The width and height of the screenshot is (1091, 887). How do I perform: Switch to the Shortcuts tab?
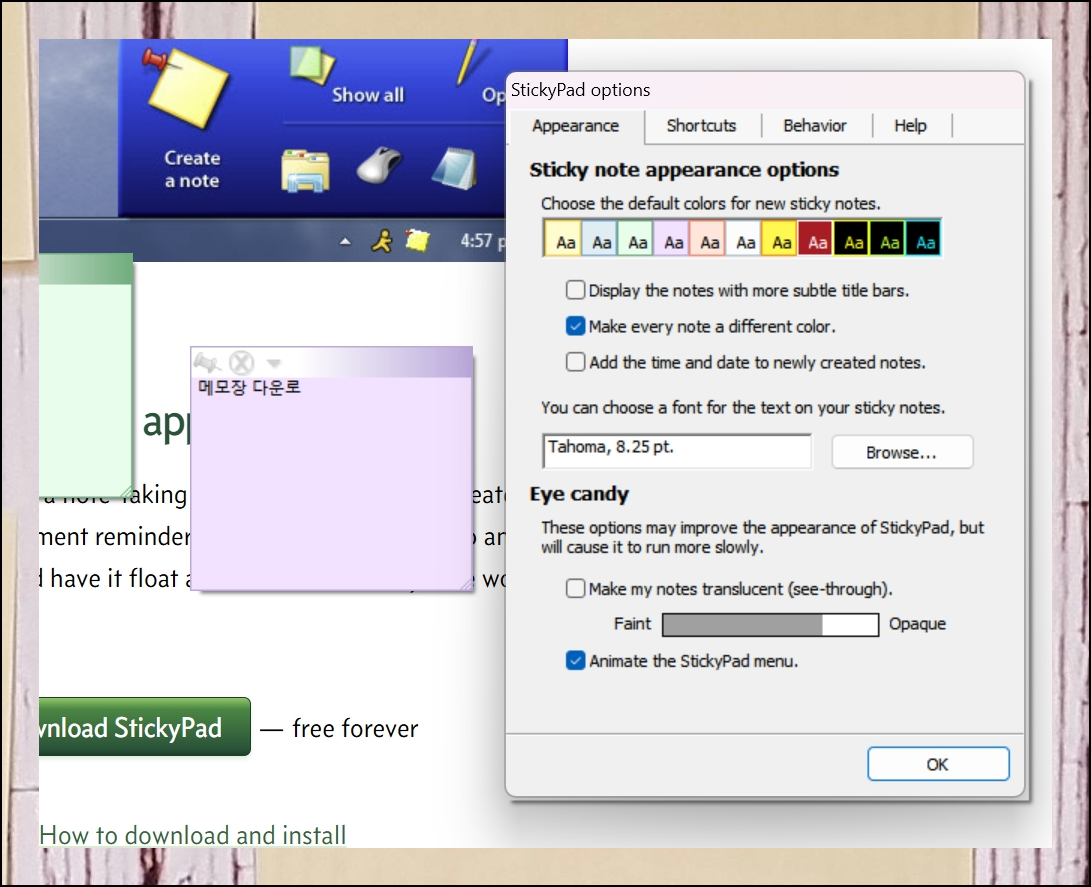[x=701, y=126]
